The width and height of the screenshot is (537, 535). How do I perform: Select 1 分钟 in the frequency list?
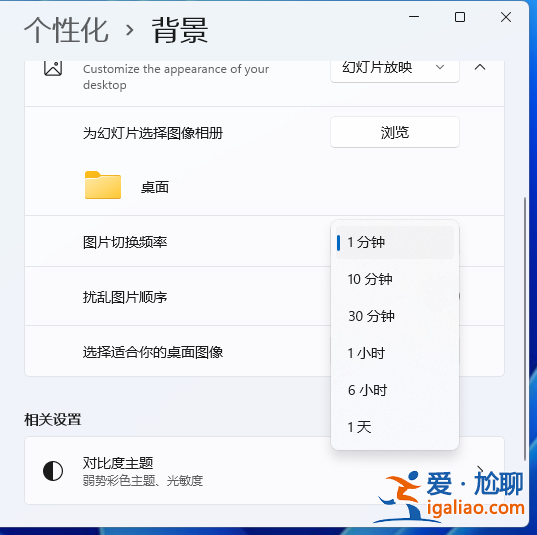tap(395, 242)
